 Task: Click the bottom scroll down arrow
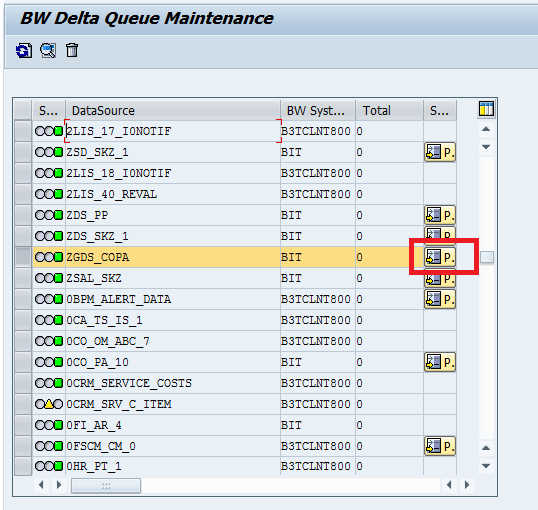click(486, 466)
